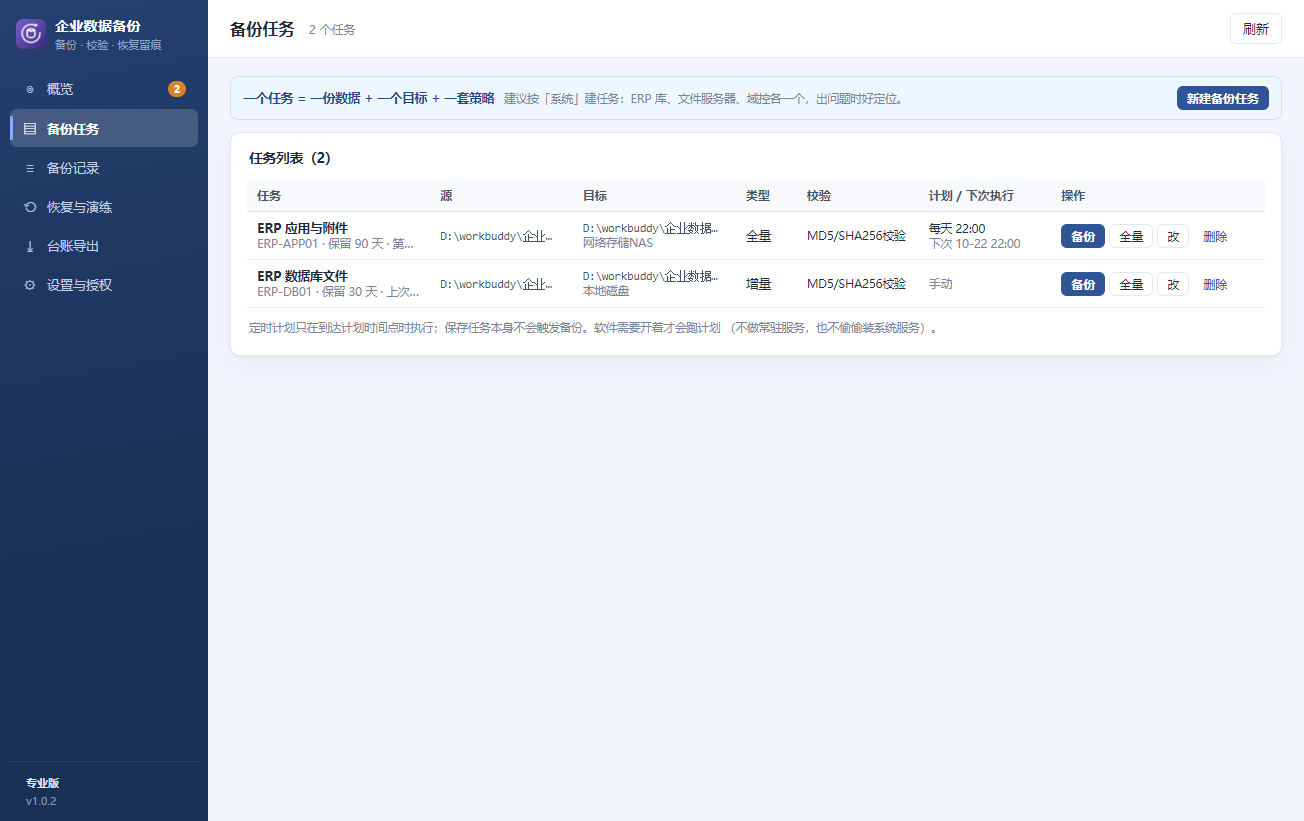
Task: Click the 任务列表（2） heading
Action: click(x=290, y=158)
